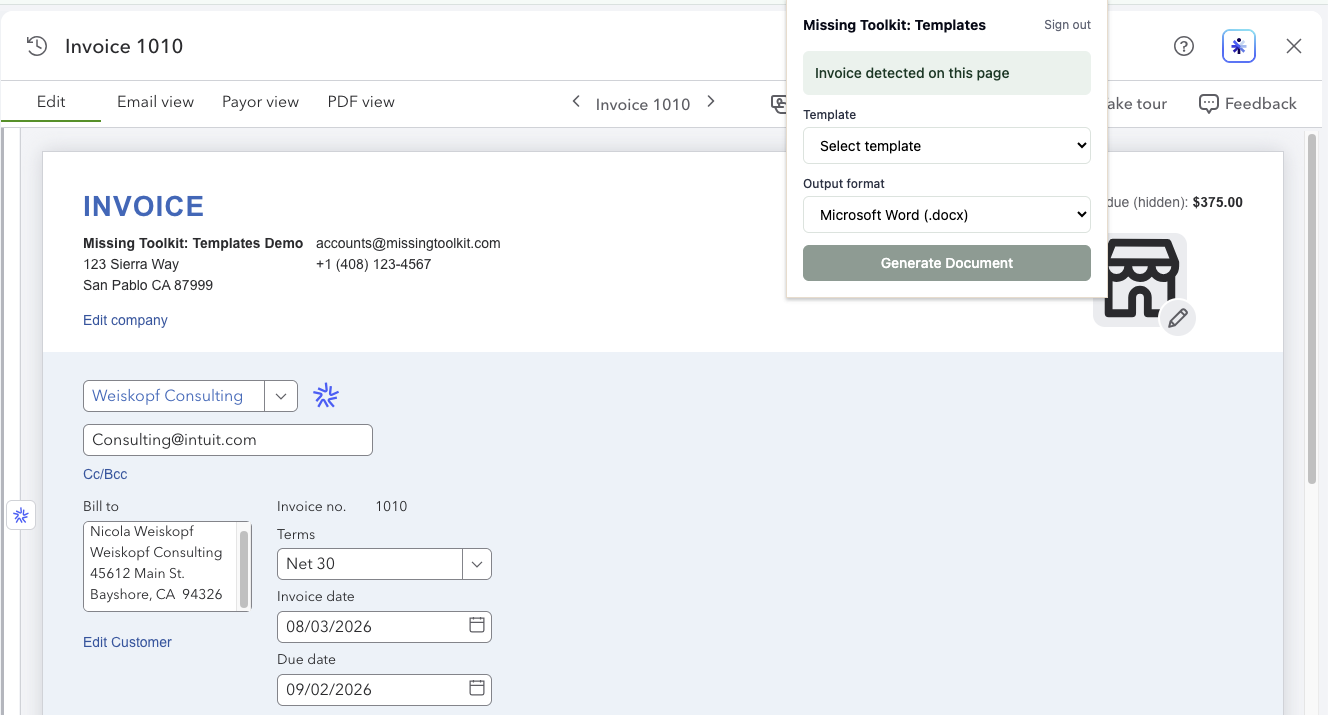Click the Invoice 1010 navigator label
Viewport: 1328px width, 715px height.
point(643,104)
